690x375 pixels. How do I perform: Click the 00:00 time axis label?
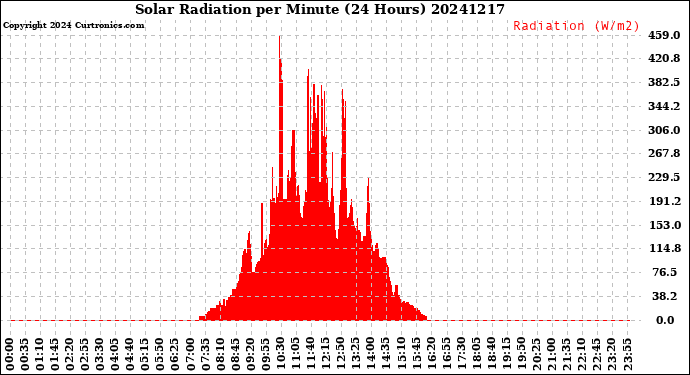click(10, 355)
